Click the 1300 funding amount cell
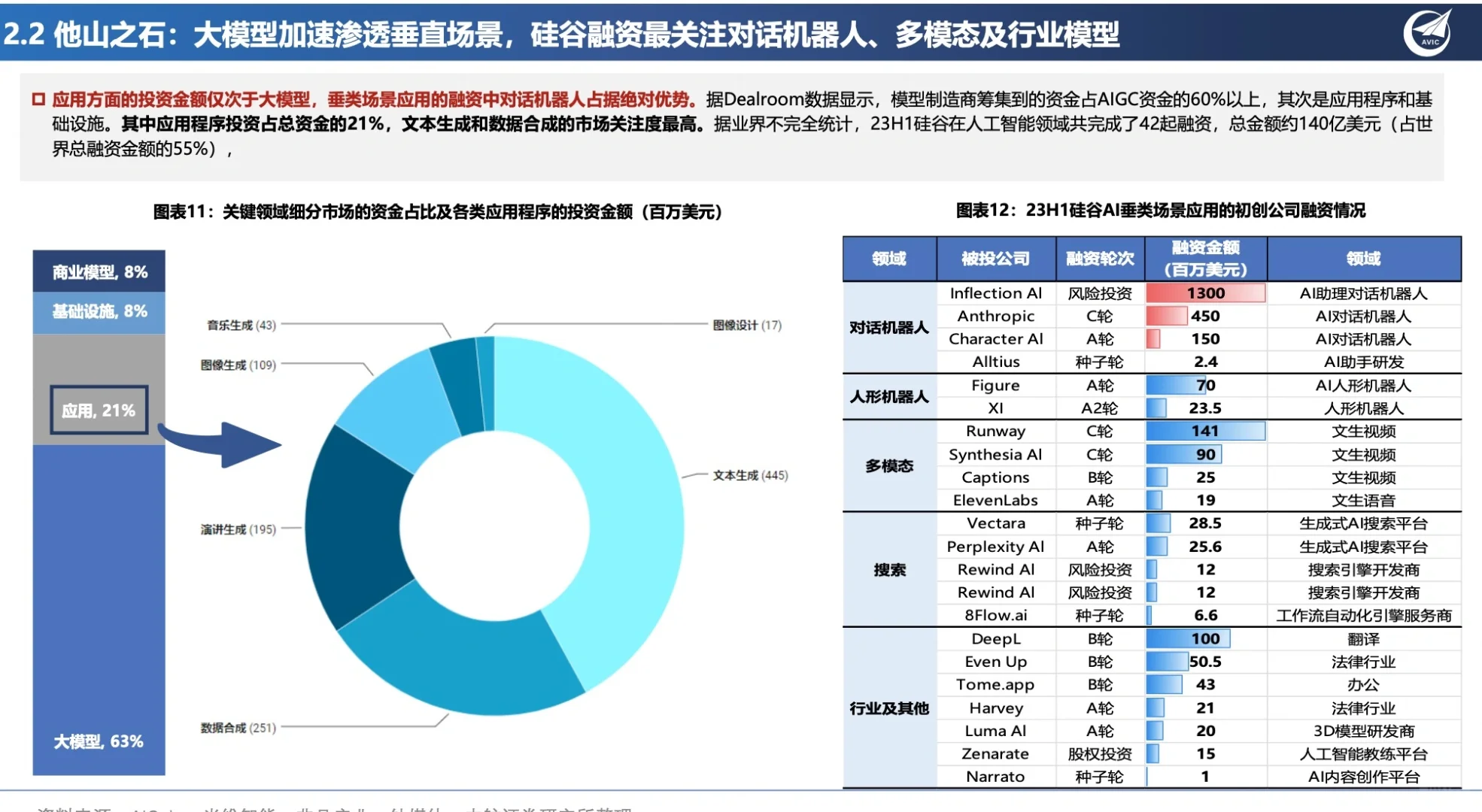Viewport: 1482px width, 812px height. click(x=1206, y=293)
